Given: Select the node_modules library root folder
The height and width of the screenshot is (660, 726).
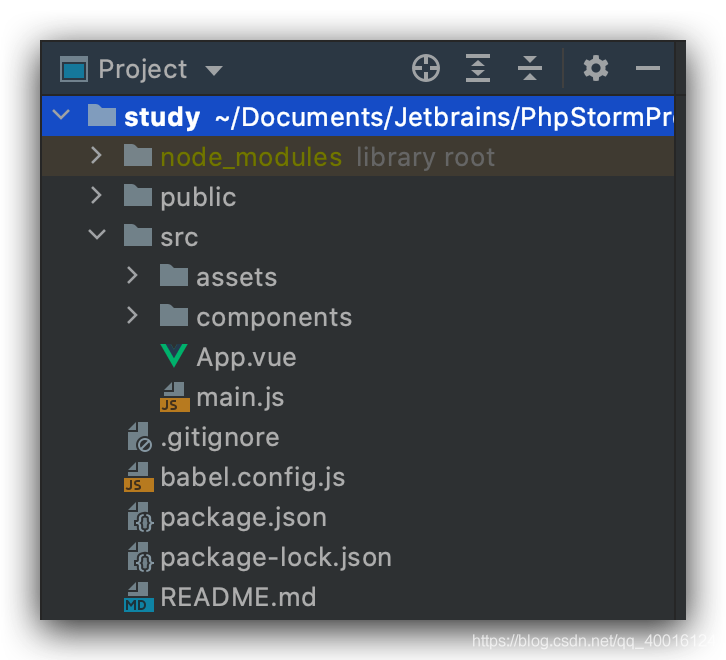Looking at the screenshot, I should pyautogui.click(x=251, y=157).
